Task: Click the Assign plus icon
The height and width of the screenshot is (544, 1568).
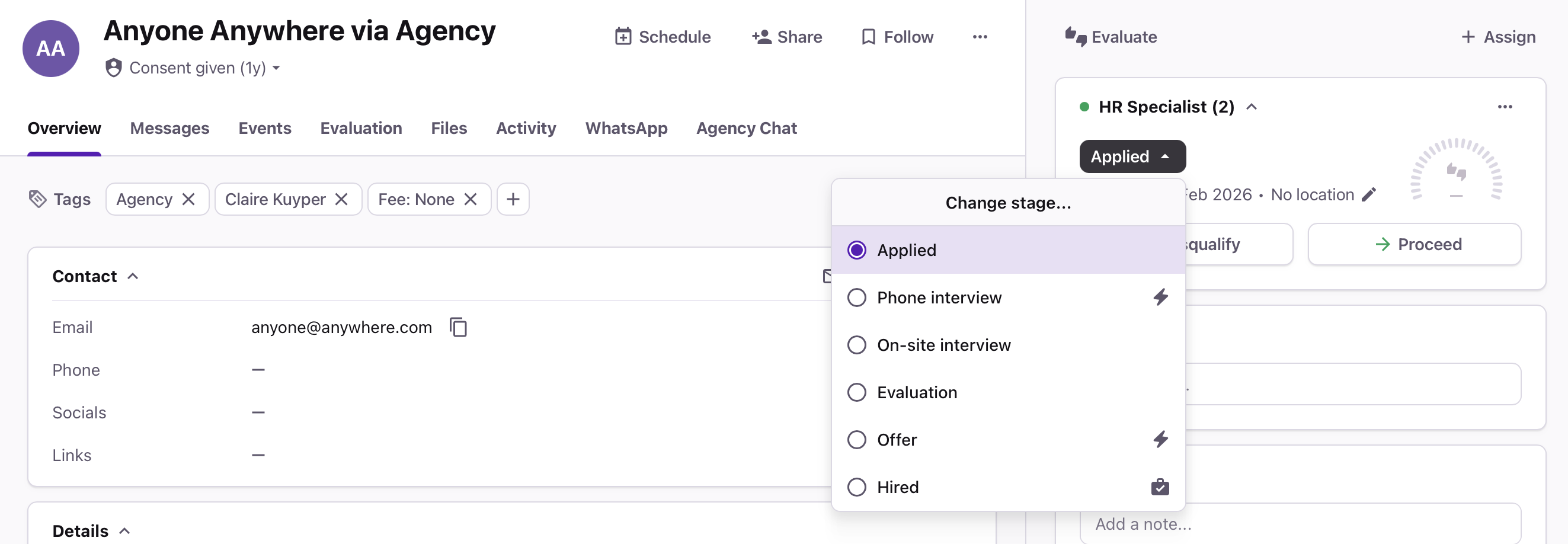Action: pyautogui.click(x=1468, y=37)
